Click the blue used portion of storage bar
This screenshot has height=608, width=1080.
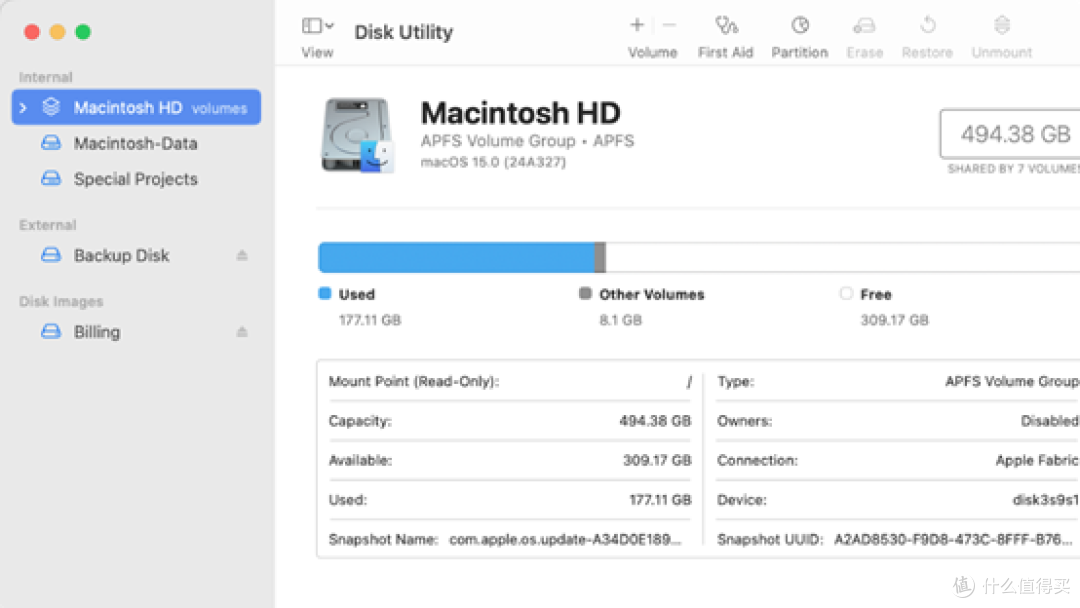(x=457, y=258)
